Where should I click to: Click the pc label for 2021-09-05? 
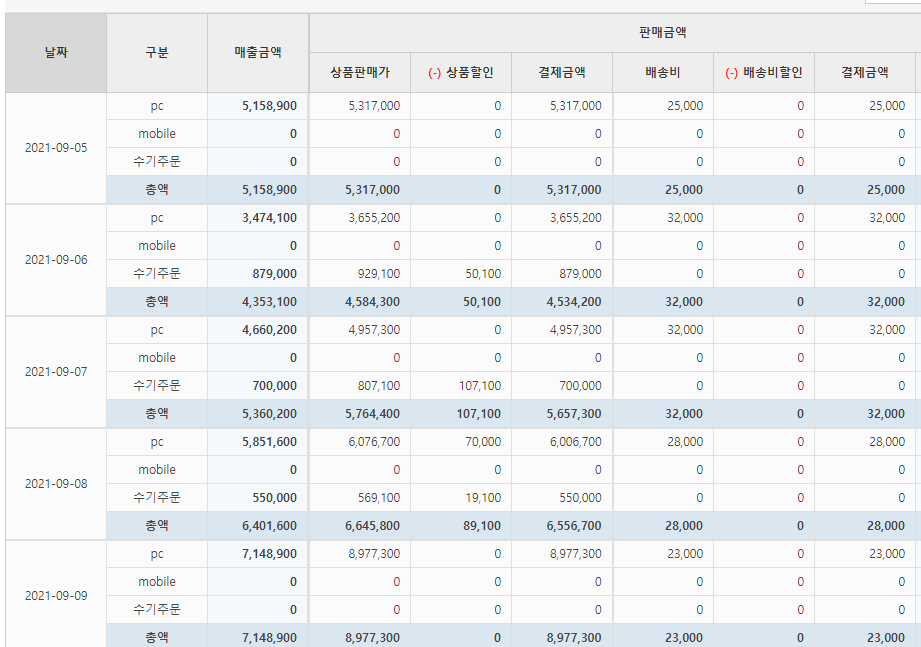coord(157,106)
